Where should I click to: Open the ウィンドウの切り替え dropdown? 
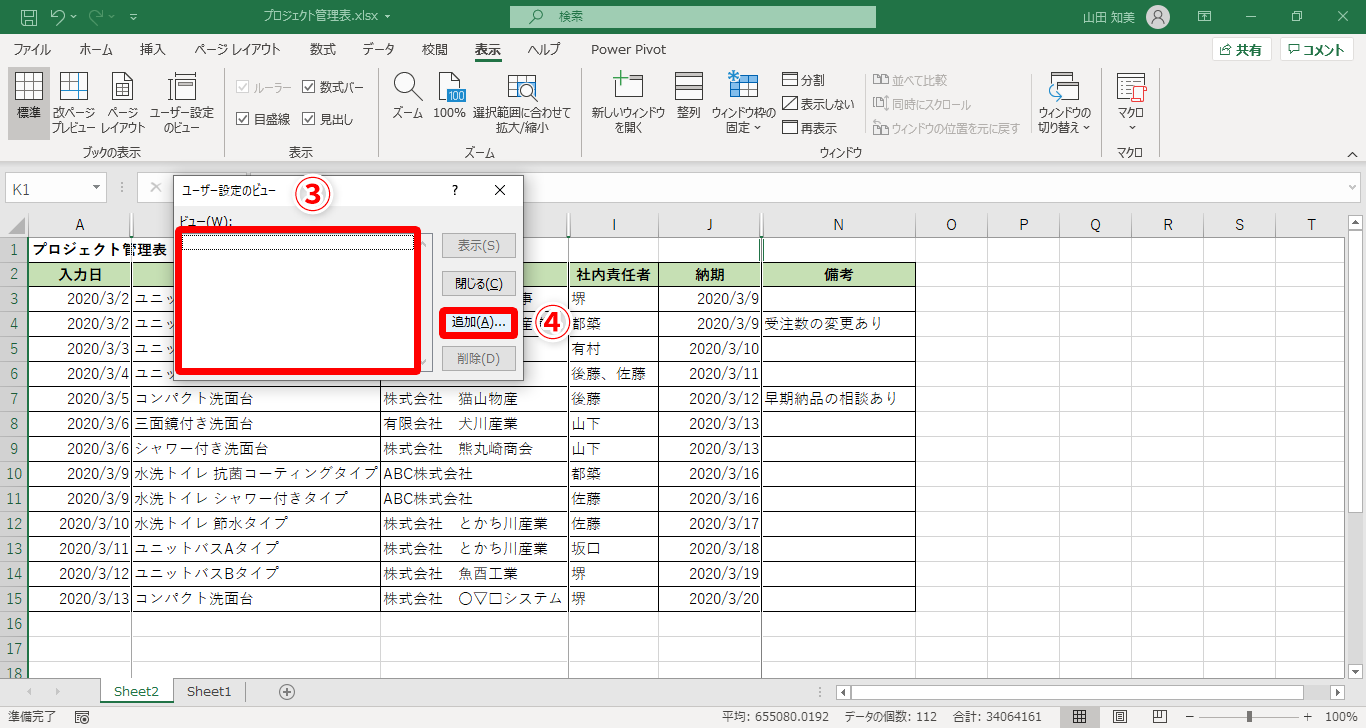pyautogui.click(x=1064, y=103)
